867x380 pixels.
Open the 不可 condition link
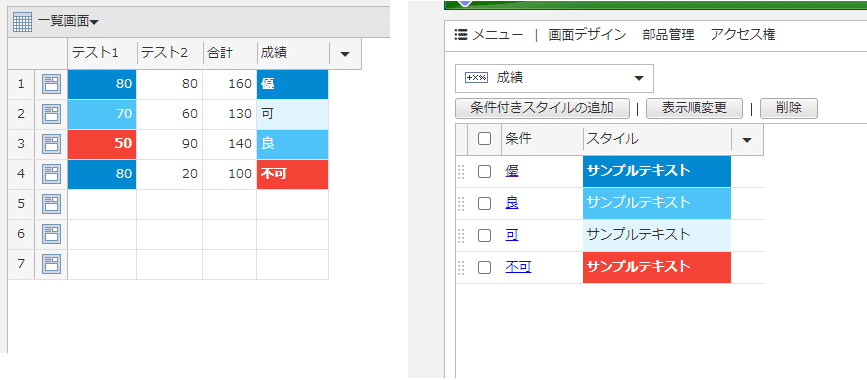point(519,267)
